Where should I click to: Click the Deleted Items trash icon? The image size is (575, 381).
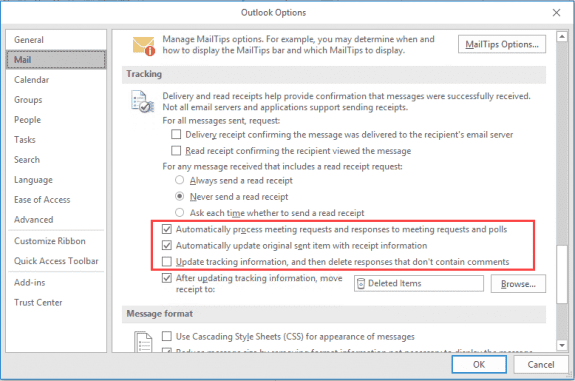tap(361, 283)
